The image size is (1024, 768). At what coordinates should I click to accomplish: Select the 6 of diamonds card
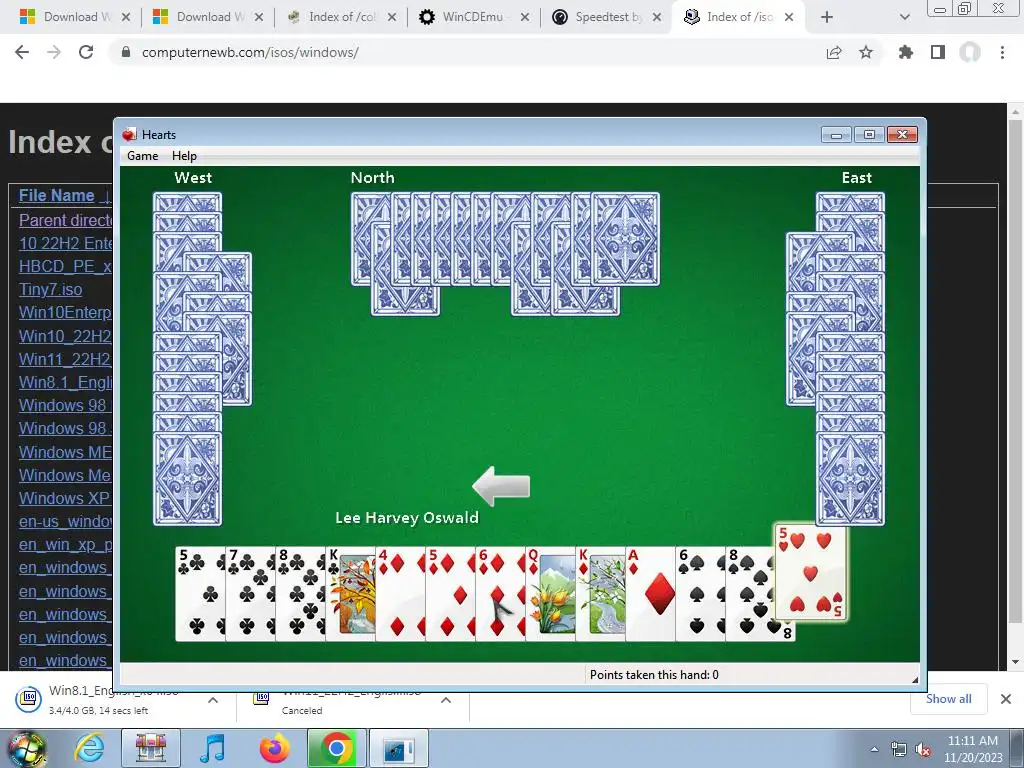(500, 594)
